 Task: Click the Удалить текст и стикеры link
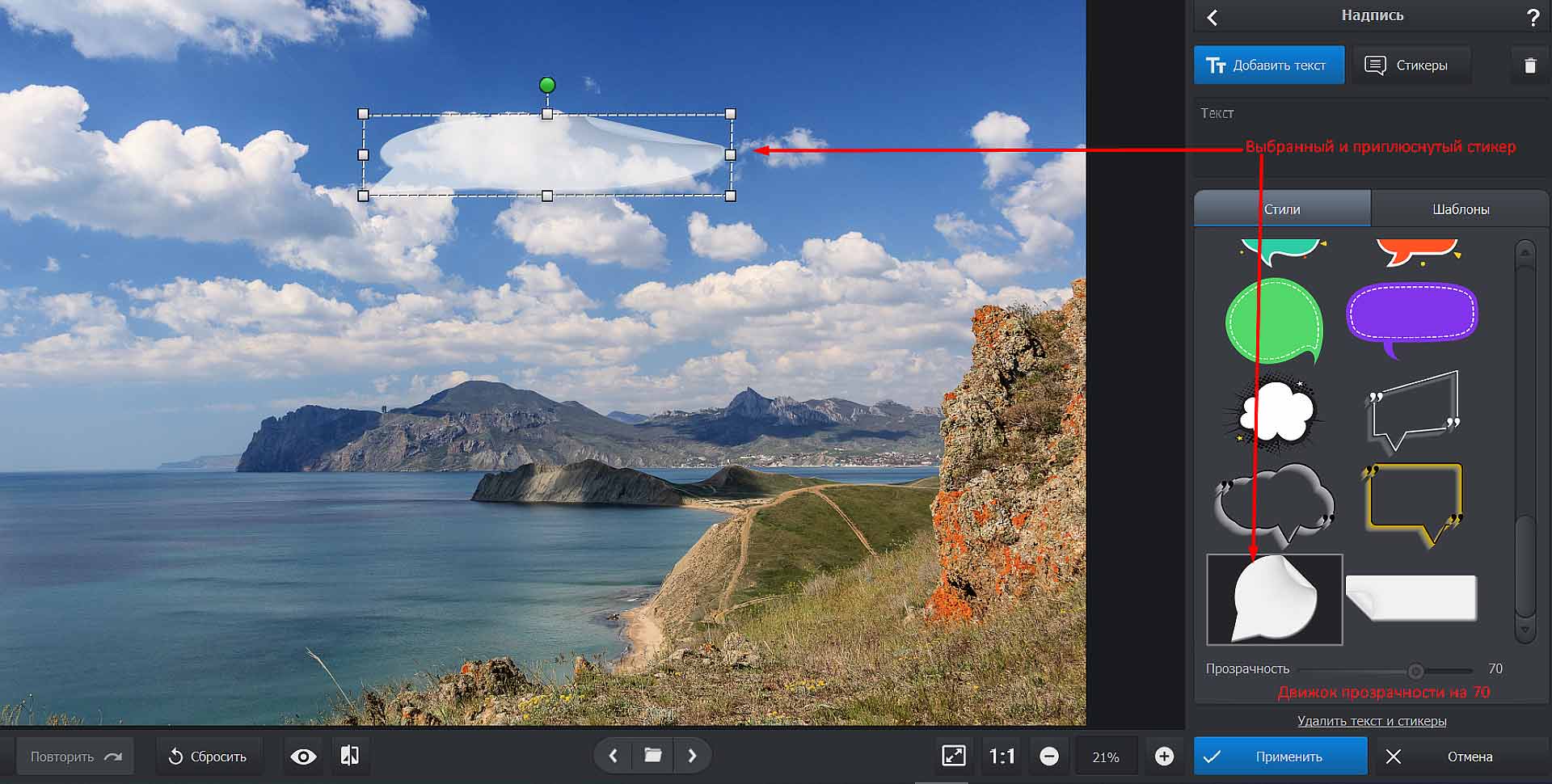tap(1372, 721)
